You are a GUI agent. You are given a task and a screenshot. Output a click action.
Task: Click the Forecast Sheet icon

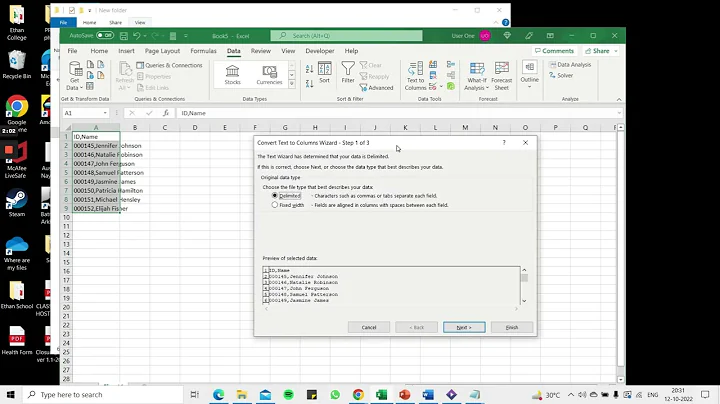point(501,76)
